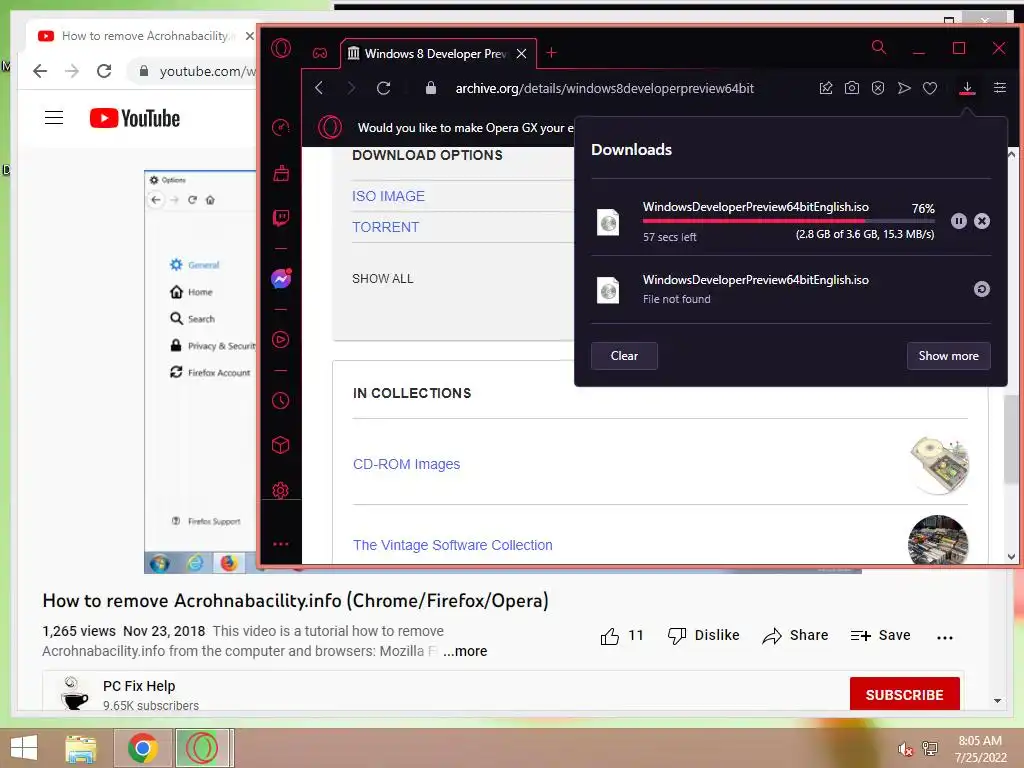Image resolution: width=1024 pixels, height=768 pixels.
Task: Open the PC Fix Help channel name
Action: click(139, 686)
